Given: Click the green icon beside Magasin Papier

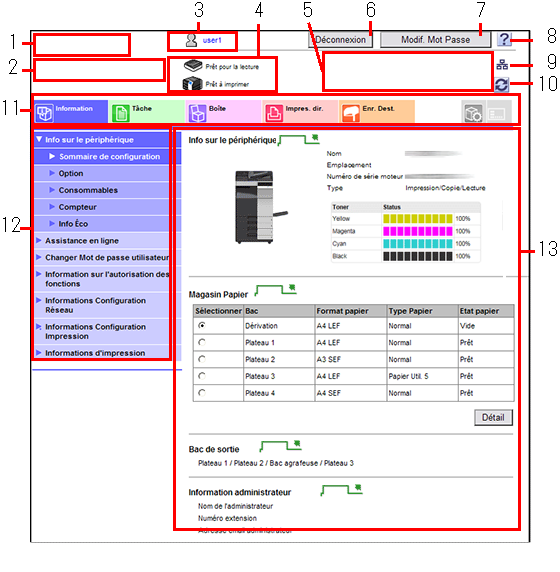Looking at the screenshot, I should tap(275, 290).
